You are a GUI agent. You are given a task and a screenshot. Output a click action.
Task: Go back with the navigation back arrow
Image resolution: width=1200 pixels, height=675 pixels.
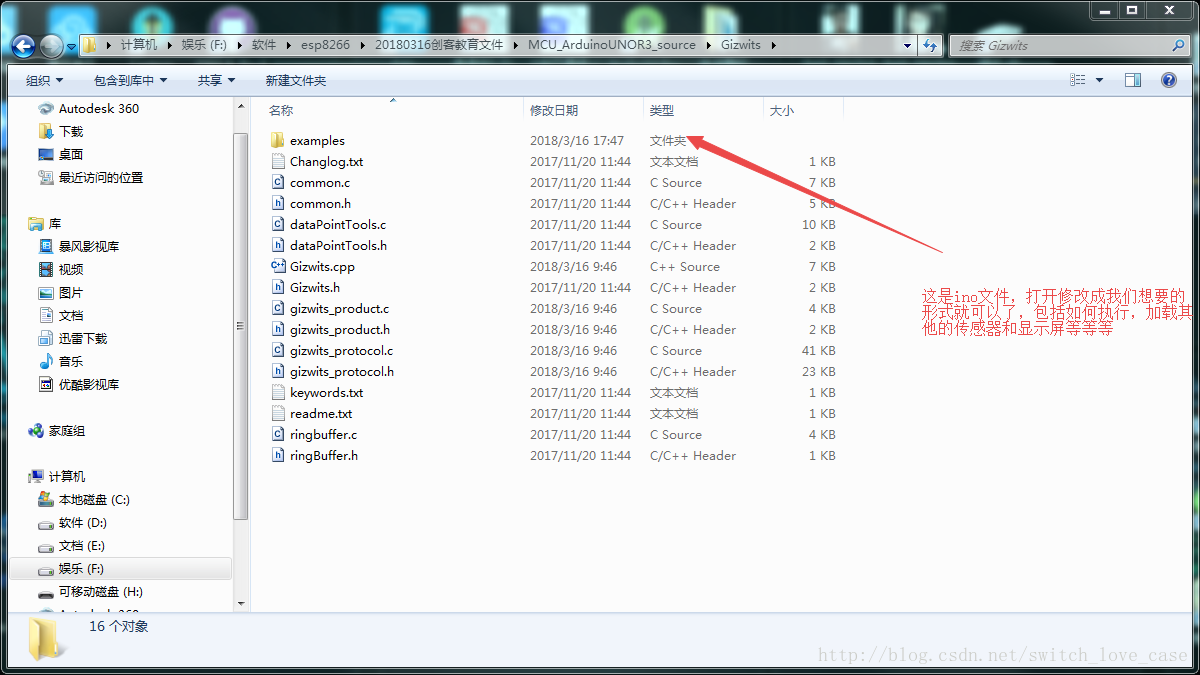click(x=24, y=45)
